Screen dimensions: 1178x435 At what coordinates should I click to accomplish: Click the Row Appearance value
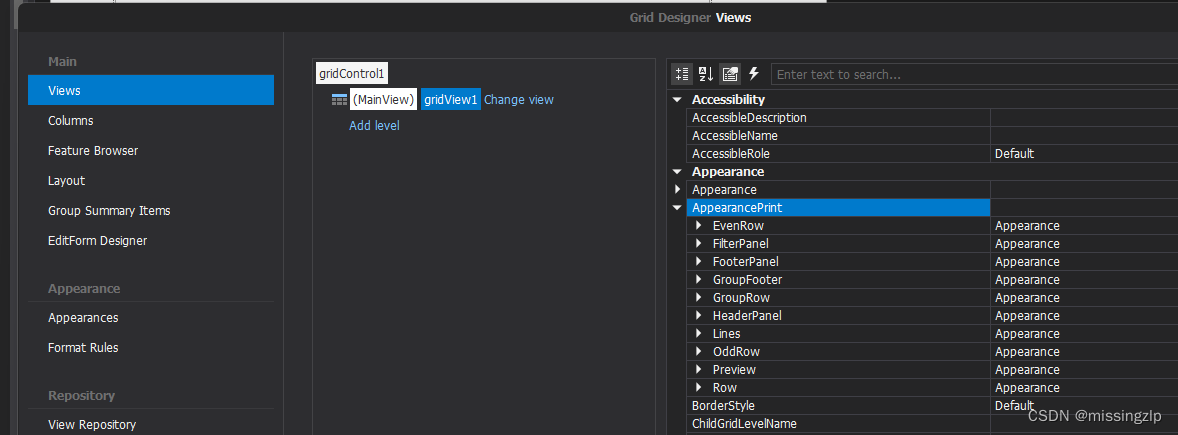click(1027, 388)
